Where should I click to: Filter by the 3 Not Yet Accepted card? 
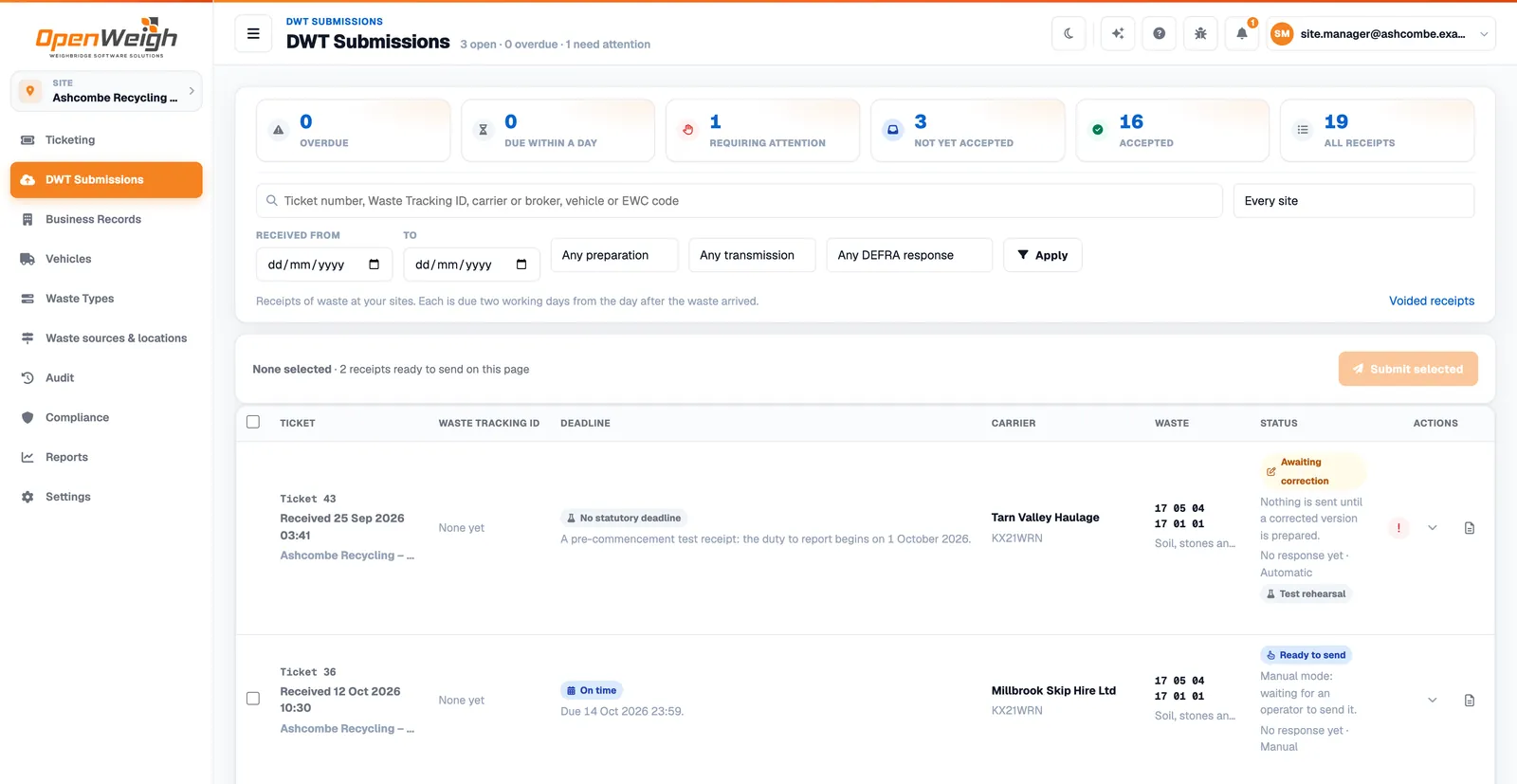pos(967,131)
